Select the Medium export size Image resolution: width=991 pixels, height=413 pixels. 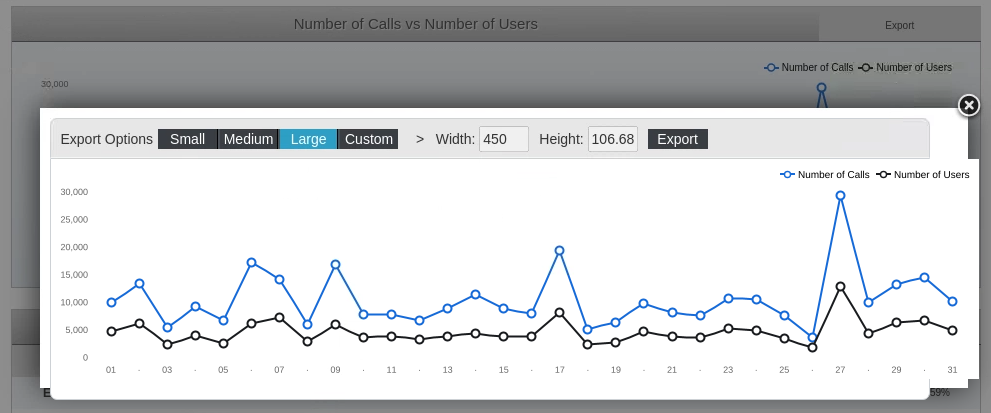tap(248, 139)
